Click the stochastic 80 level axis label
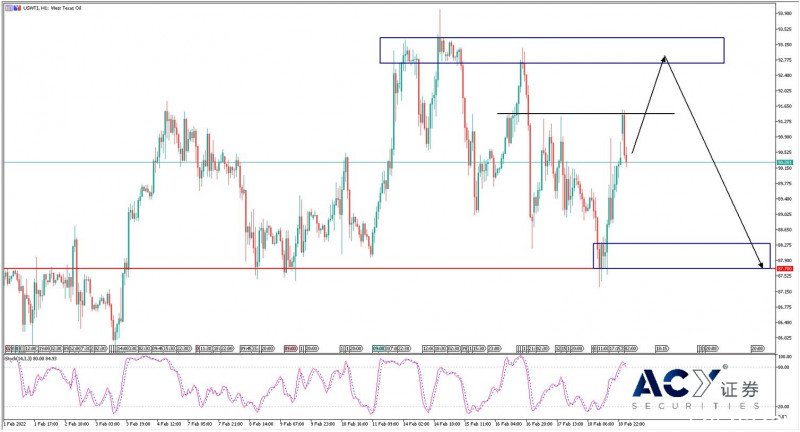The width and height of the screenshot is (800, 432). pyautogui.click(x=783, y=367)
